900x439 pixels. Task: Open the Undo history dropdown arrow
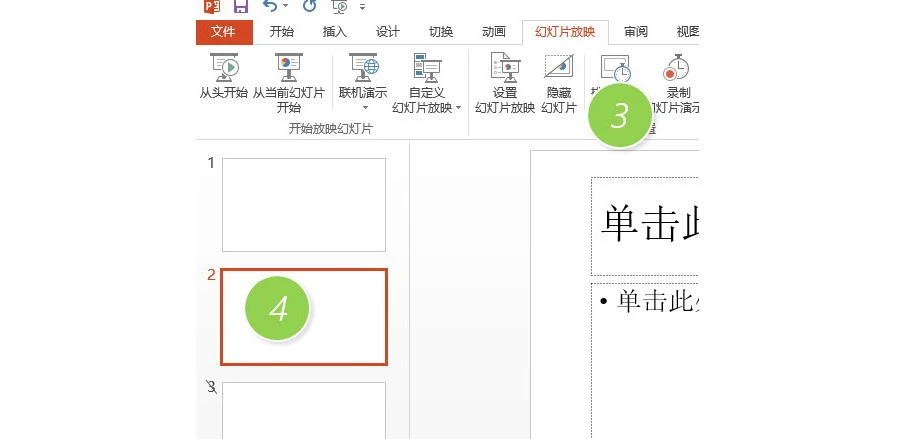285,6
